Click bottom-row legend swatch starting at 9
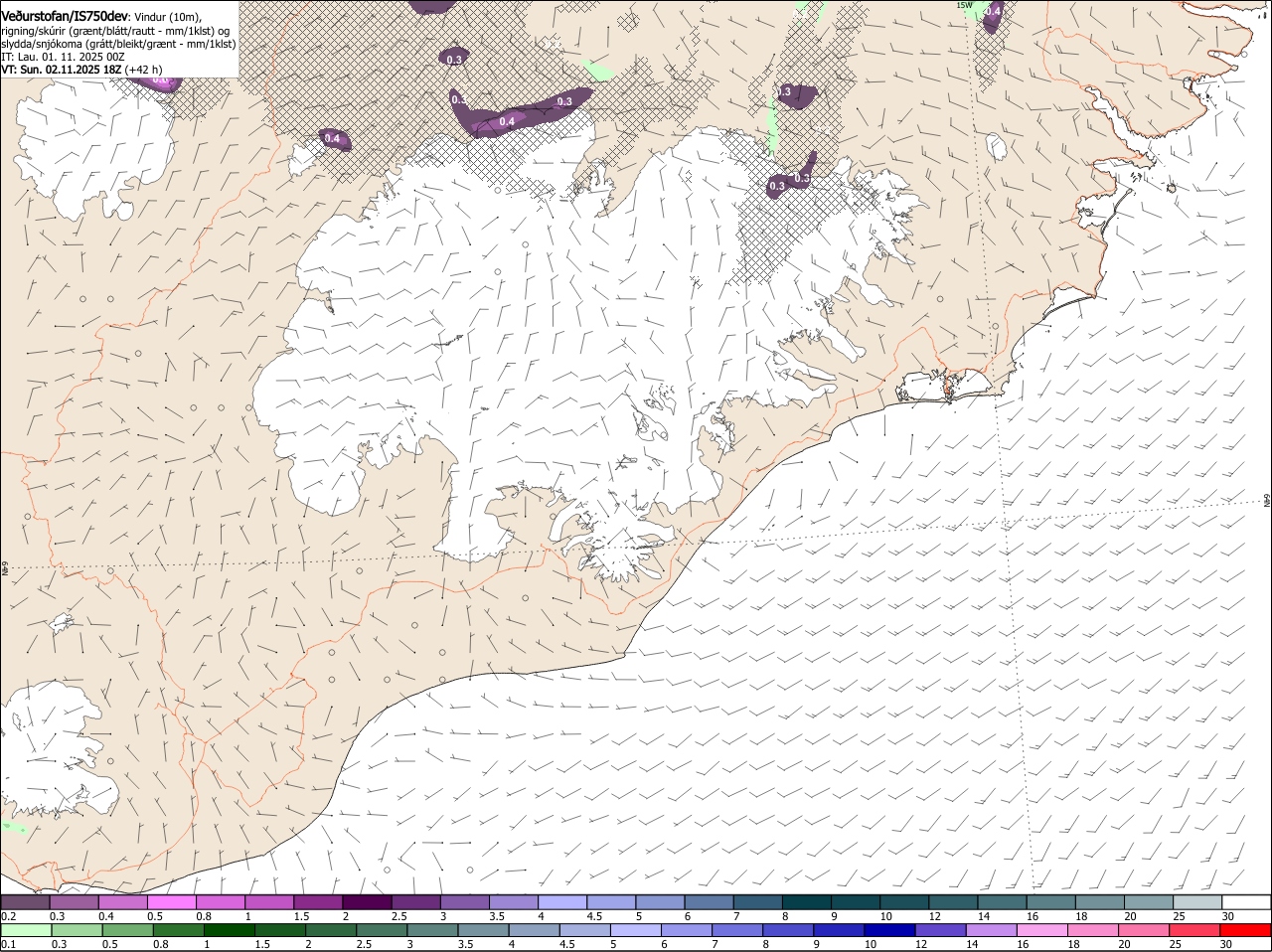1272x952 pixels. click(x=839, y=930)
